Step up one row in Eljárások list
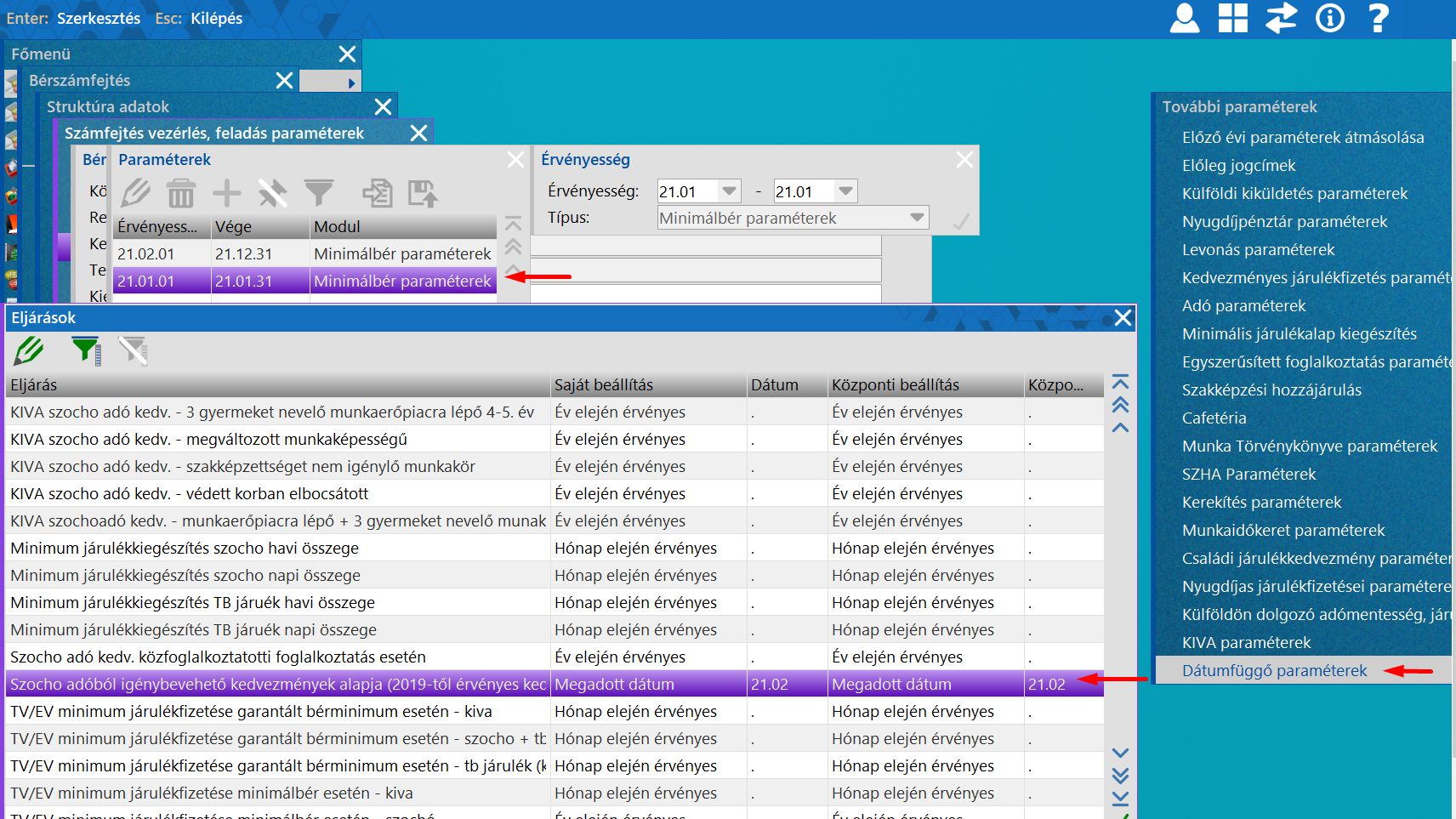The image size is (1456, 819). [1121, 427]
